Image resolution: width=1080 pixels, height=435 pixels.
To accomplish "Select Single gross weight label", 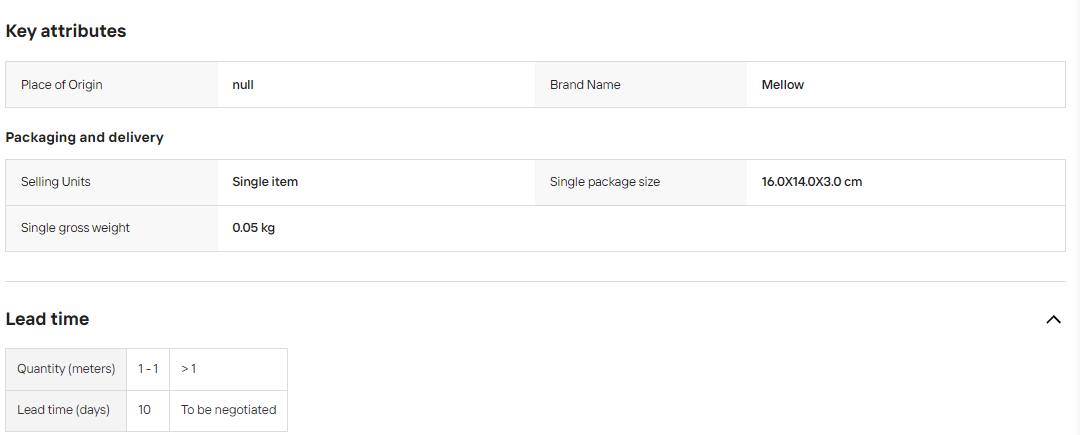I will pyautogui.click(x=75, y=227).
